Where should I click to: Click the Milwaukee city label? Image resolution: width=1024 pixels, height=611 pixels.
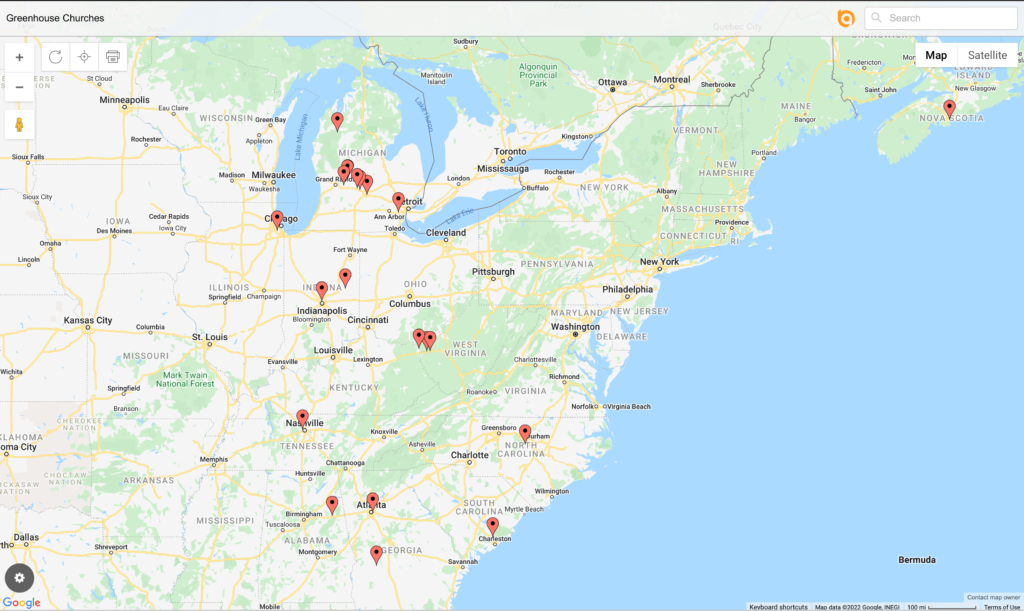point(274,175)
